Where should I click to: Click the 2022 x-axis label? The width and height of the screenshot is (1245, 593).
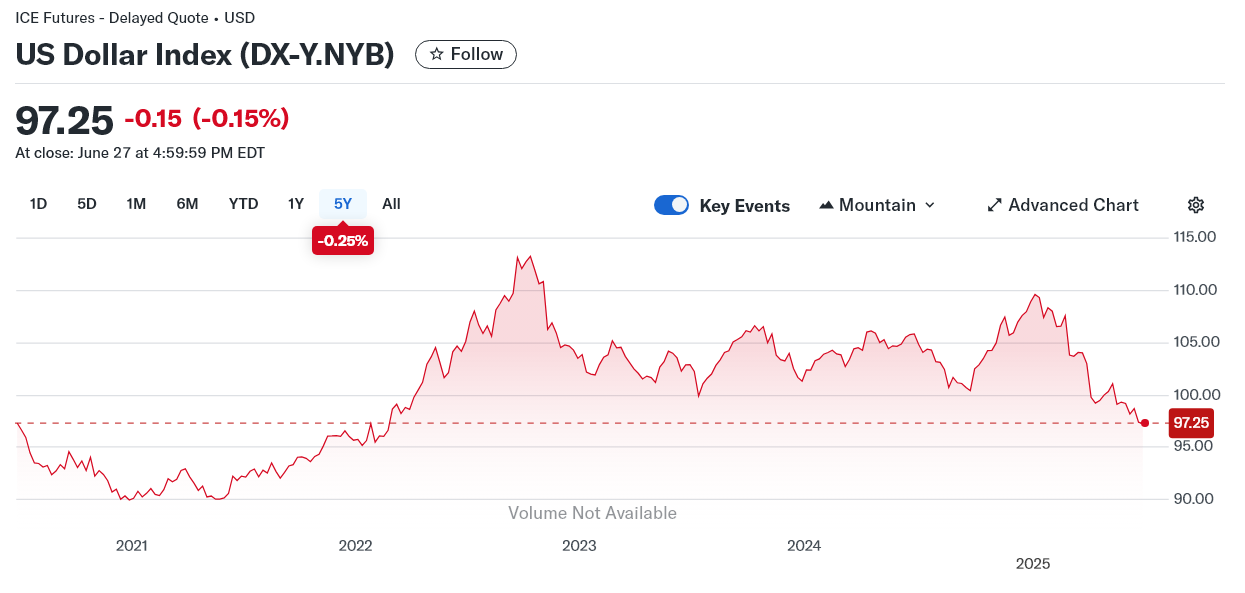[x=356, y=546]
